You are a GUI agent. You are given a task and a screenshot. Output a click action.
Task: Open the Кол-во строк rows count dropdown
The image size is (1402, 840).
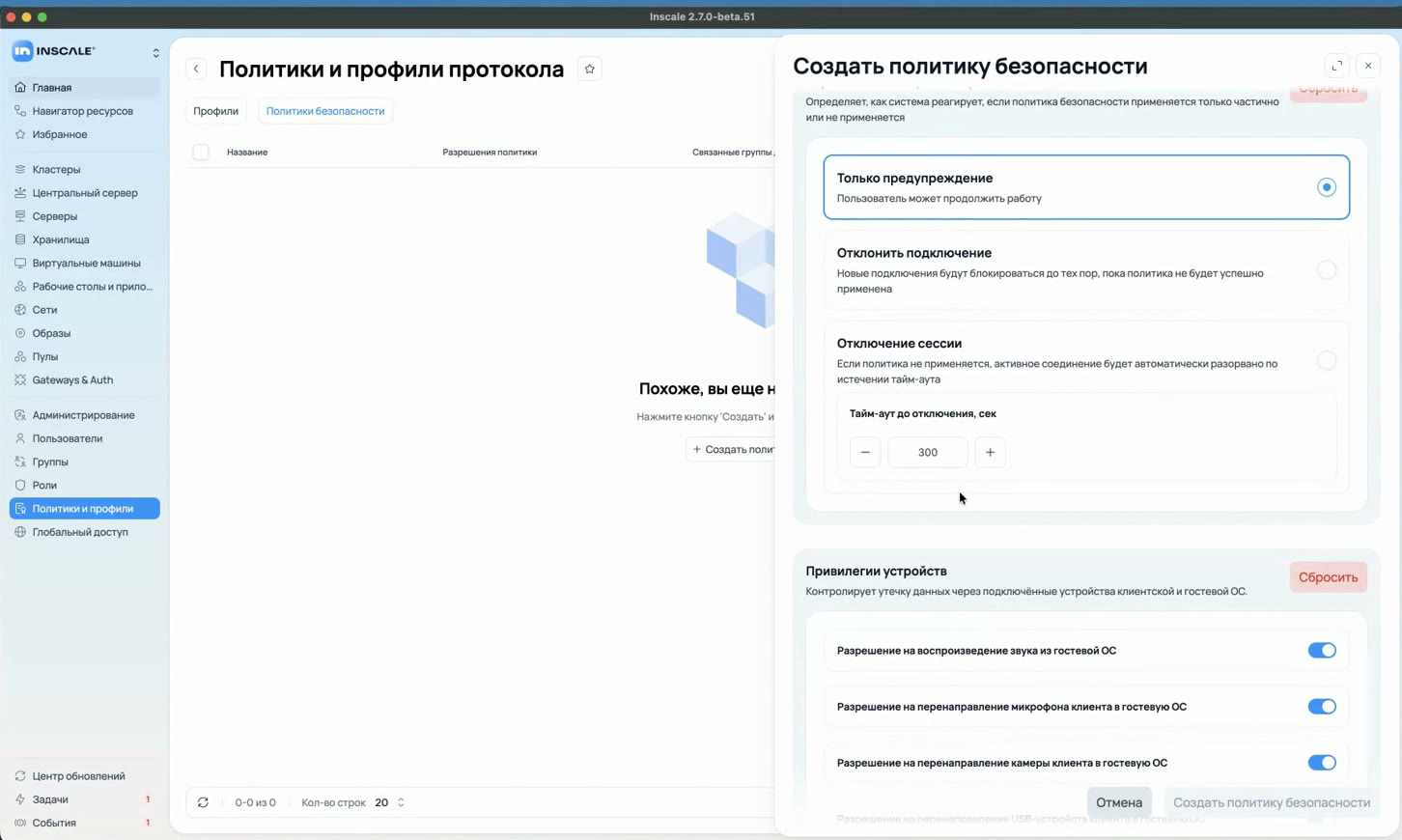(x=390, y=802)
